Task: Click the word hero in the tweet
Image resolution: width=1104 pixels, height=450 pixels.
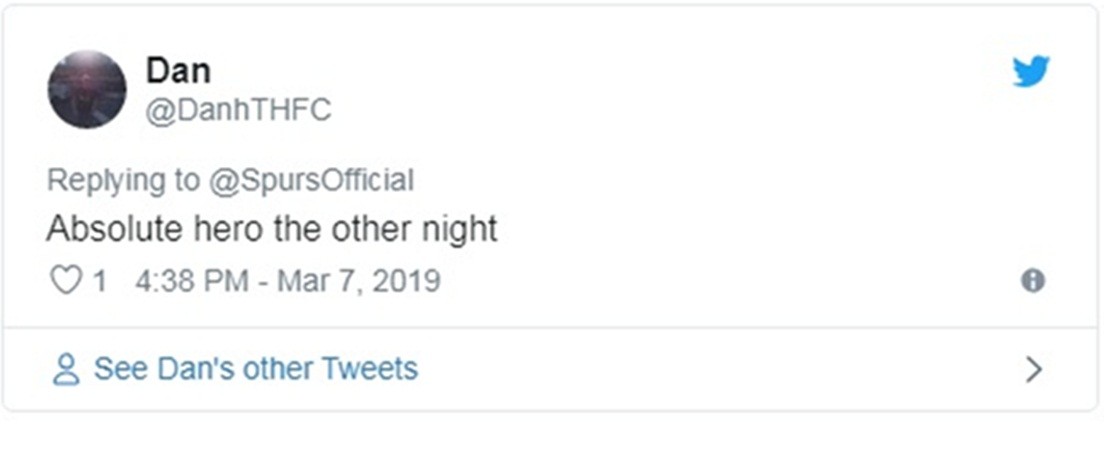Action: point(234,229)
